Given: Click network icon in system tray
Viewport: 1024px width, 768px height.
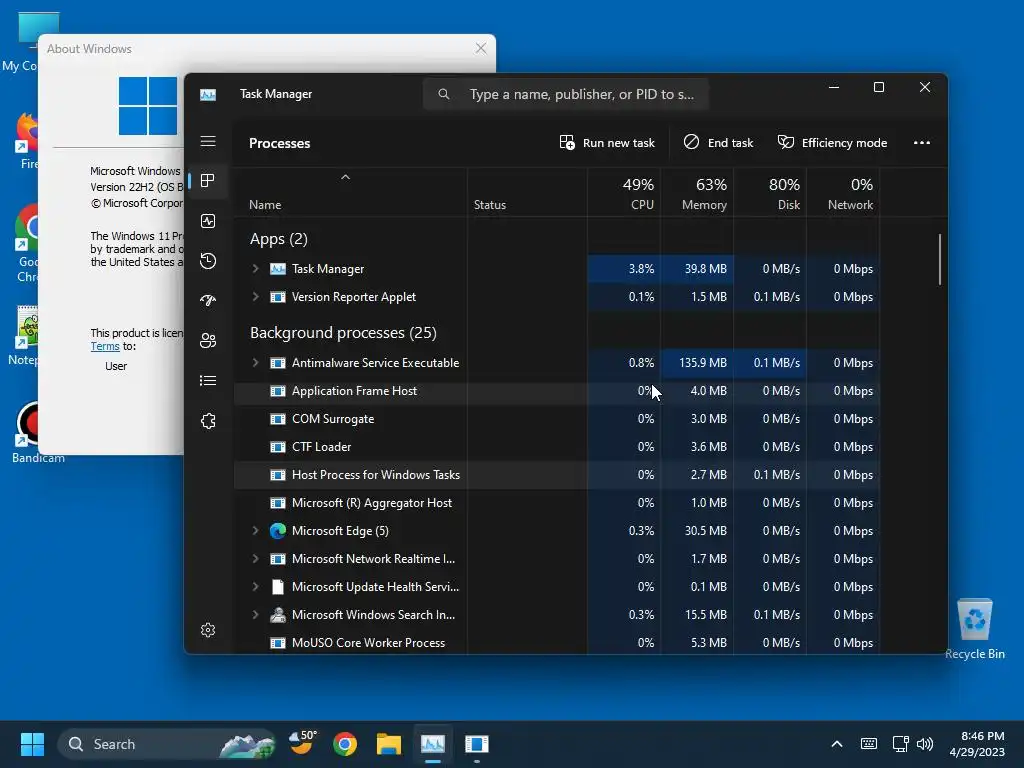Looking at the screenshot, I should [x=901, y=744].
